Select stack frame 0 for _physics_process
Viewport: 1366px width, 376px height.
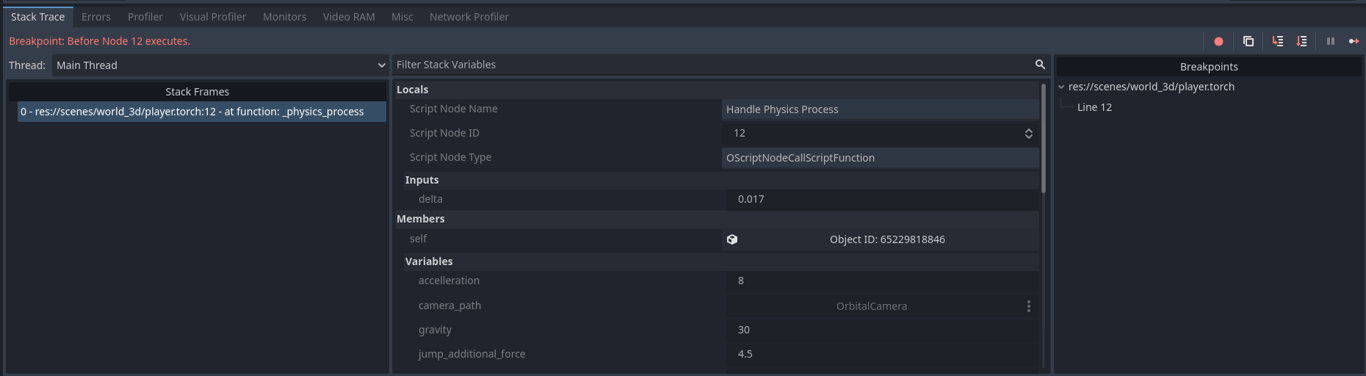pos(202,112)
